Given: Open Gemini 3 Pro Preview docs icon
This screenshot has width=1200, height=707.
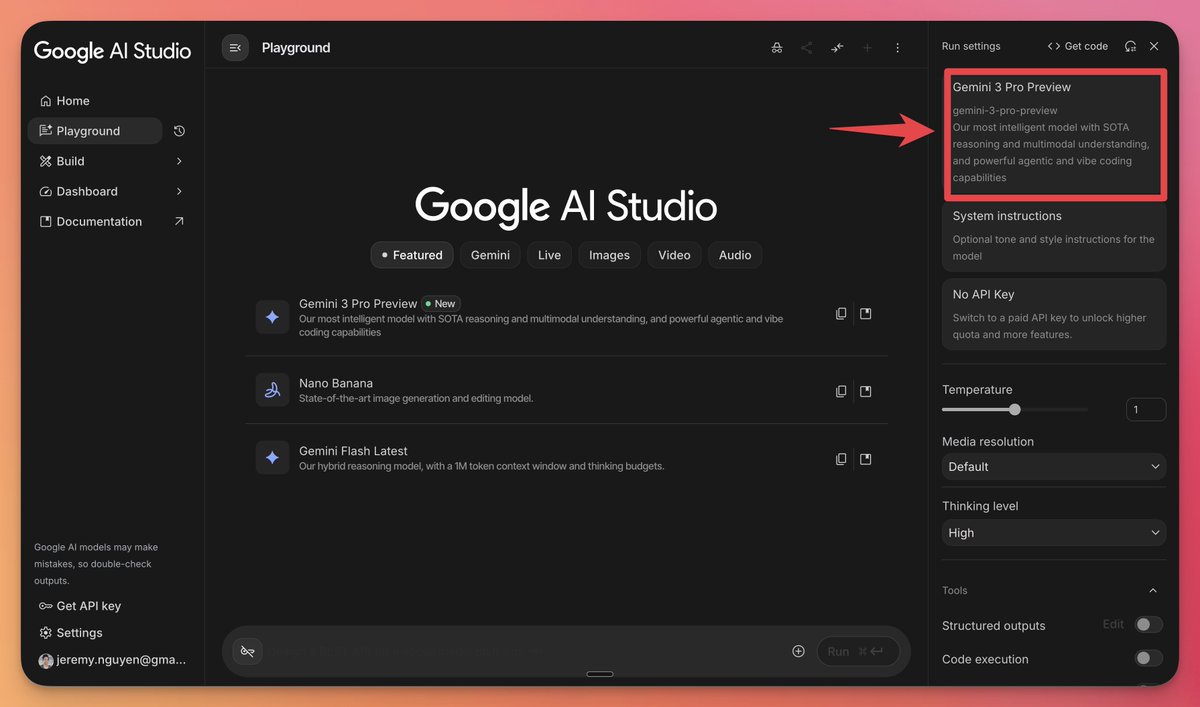Looking at the screenshot, I should pos(866,314).
